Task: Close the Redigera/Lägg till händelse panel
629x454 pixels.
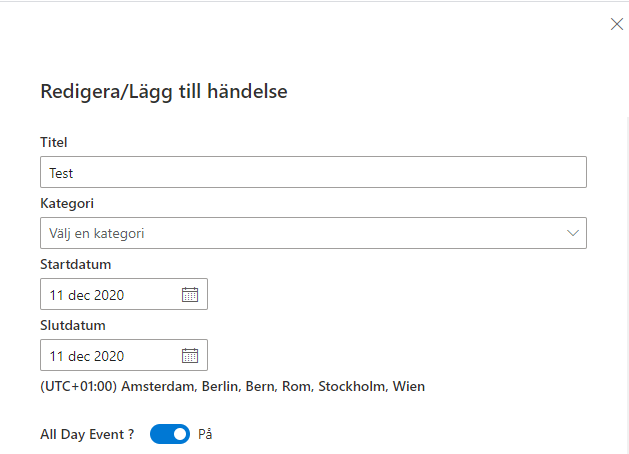Action: click(x=617, y=24)
